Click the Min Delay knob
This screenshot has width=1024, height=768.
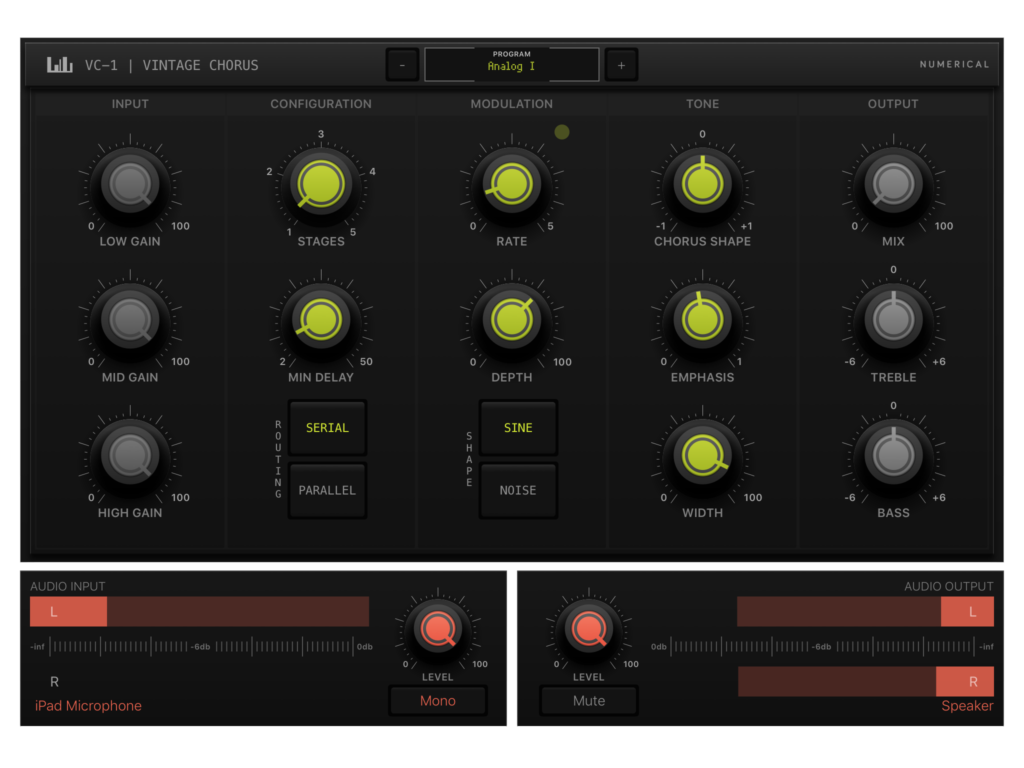[x=321, y=320]
